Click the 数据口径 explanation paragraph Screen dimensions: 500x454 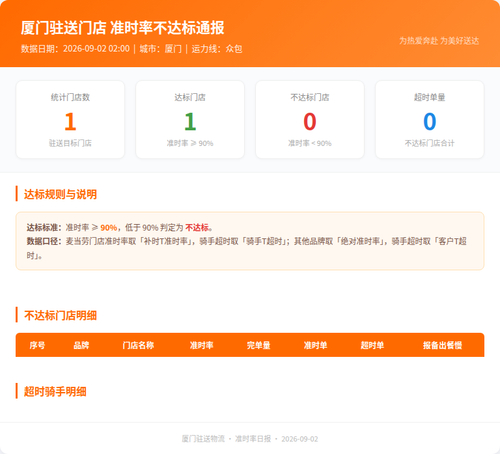(247, 248)
